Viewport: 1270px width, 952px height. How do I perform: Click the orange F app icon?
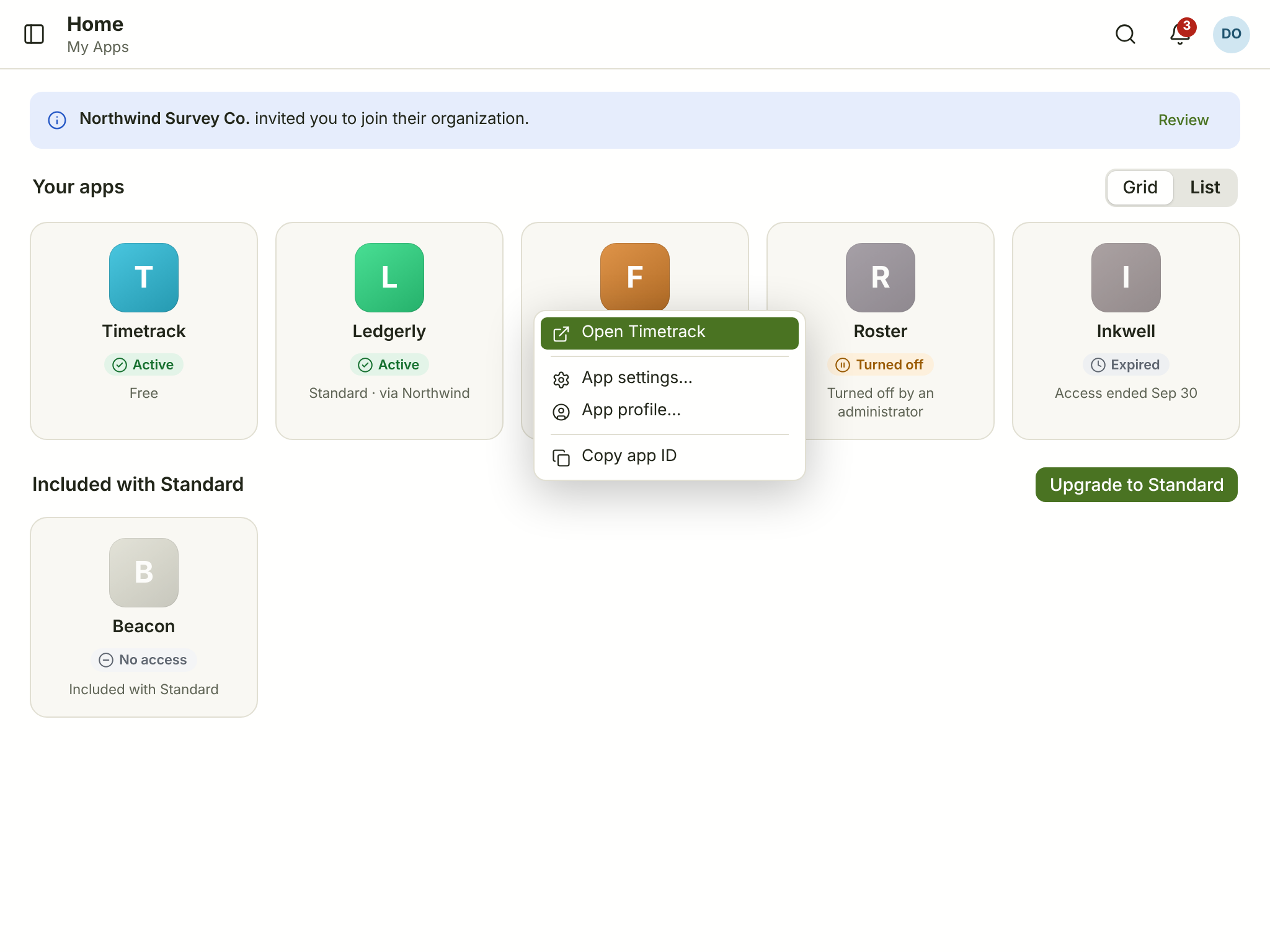(x=635, y=276)
